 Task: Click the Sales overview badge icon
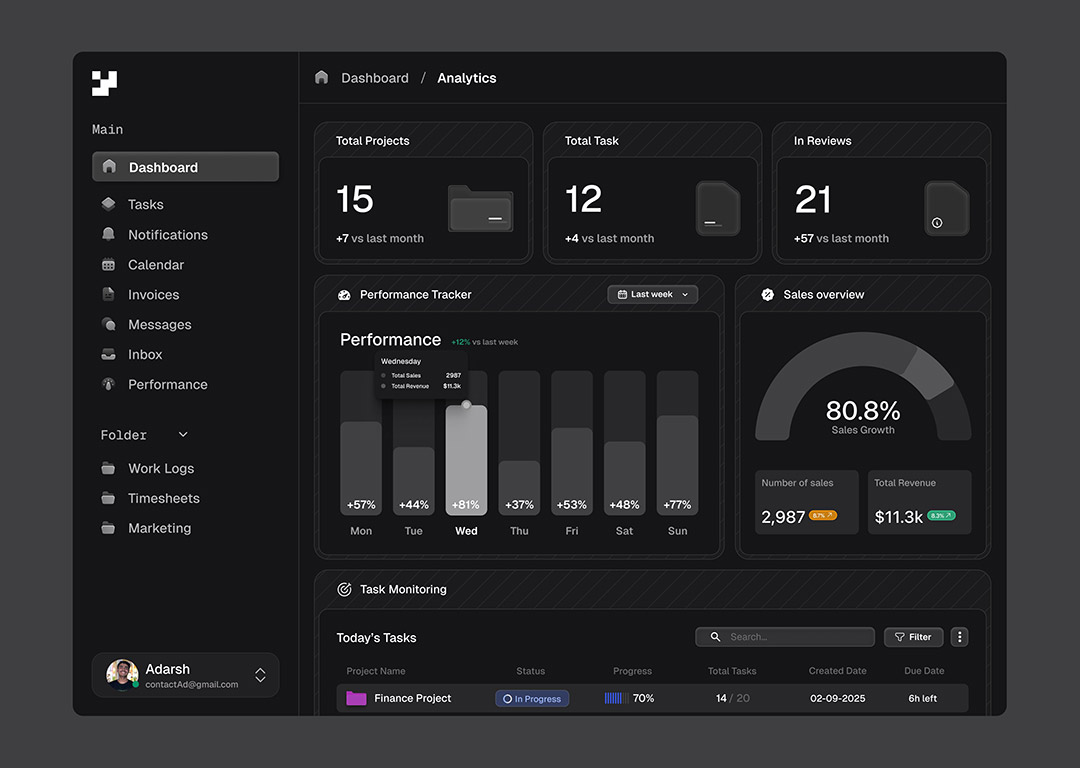pos(768,294)
